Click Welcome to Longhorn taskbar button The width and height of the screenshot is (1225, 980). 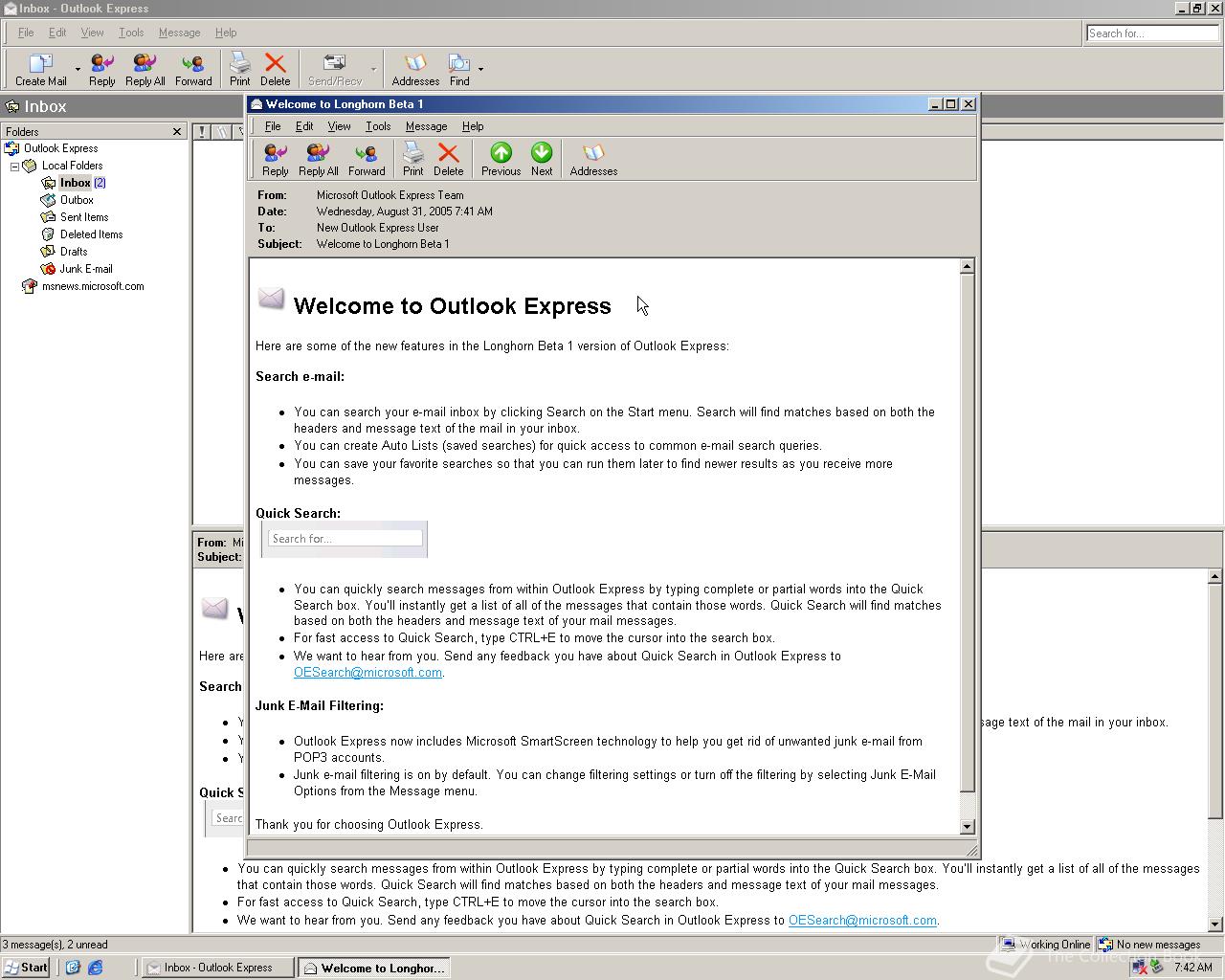(373, 968)
